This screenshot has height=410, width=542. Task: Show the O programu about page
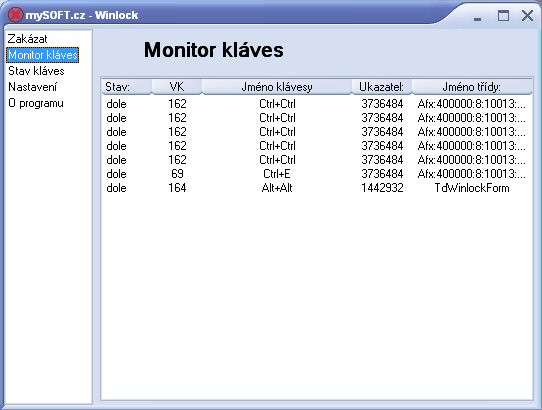[36, 103]
